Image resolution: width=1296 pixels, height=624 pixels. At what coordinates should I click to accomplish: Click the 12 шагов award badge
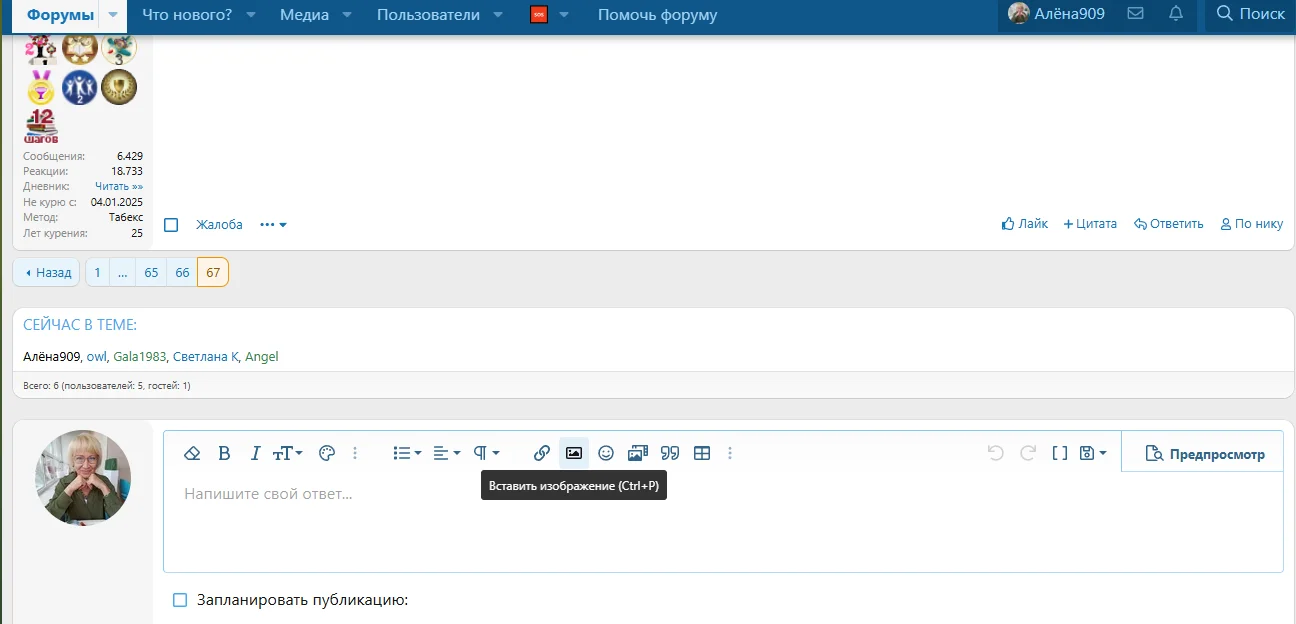42,127
